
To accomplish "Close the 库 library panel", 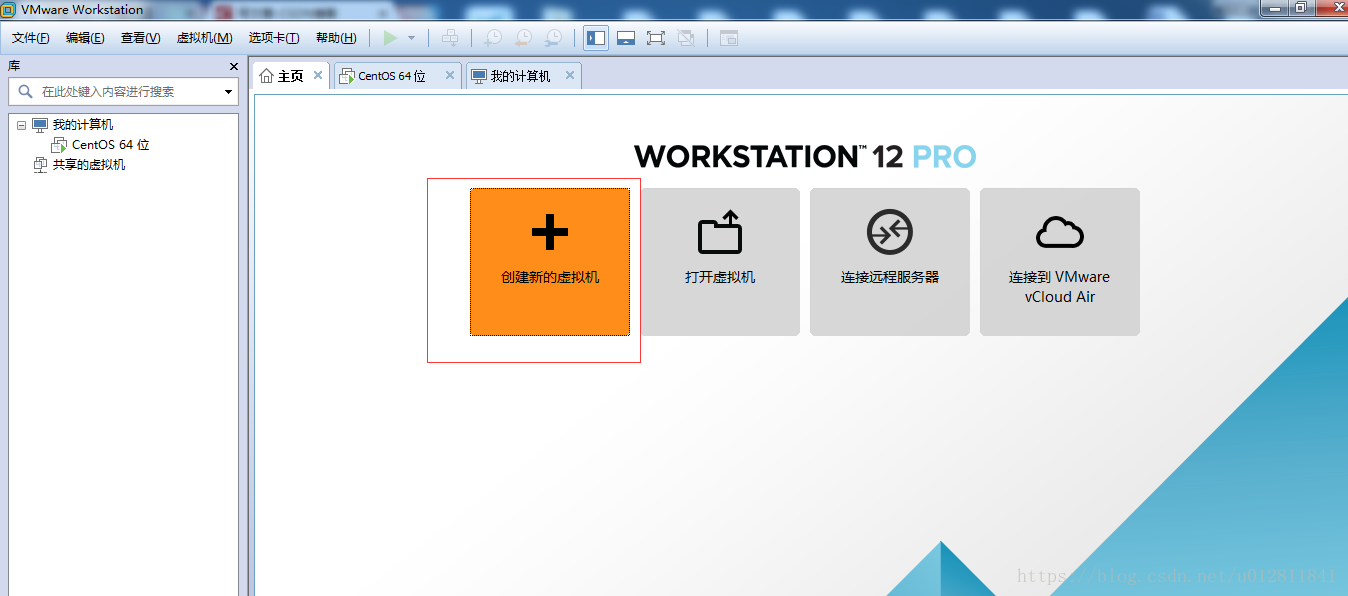I will (234, 67).
